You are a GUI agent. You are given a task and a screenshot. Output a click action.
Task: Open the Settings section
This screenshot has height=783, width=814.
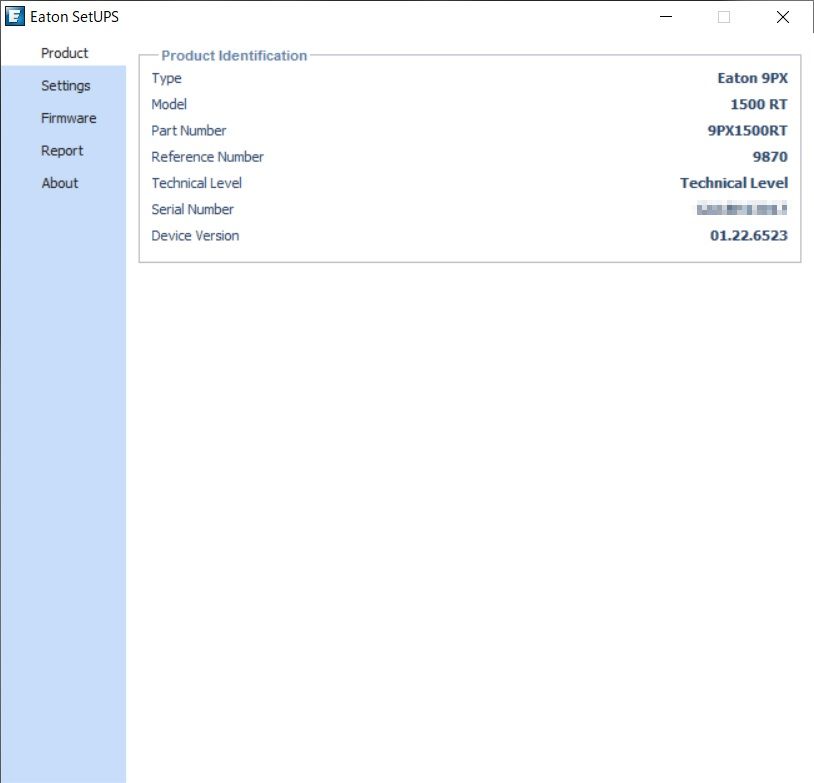pyautogui.click(x=65, y=86)
